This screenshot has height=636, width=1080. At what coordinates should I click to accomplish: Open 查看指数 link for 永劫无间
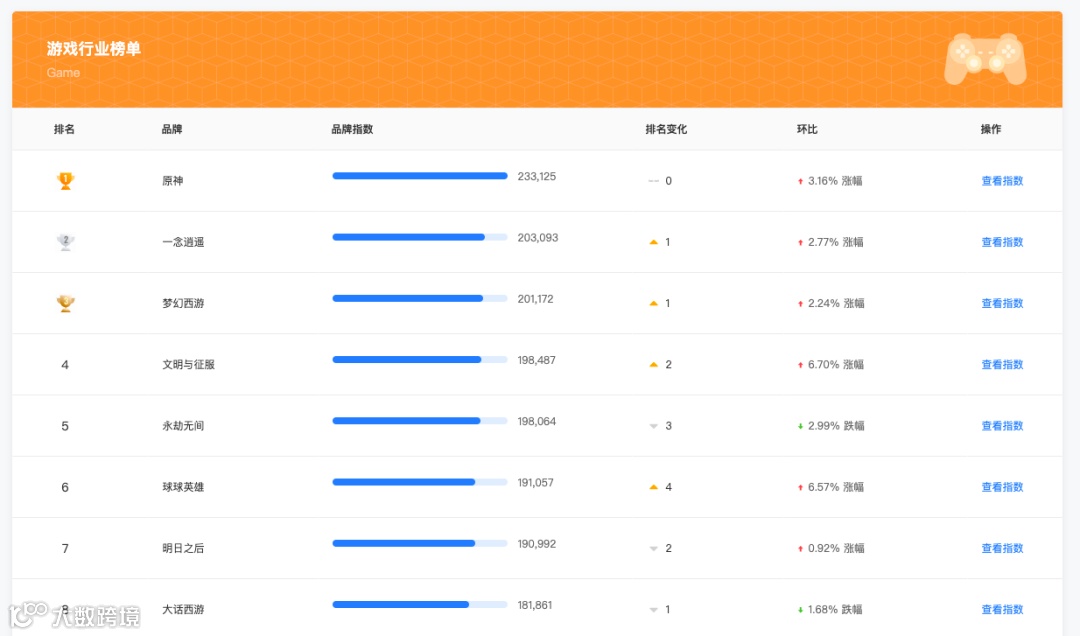pyautogui.click(x=1002, y=427)
